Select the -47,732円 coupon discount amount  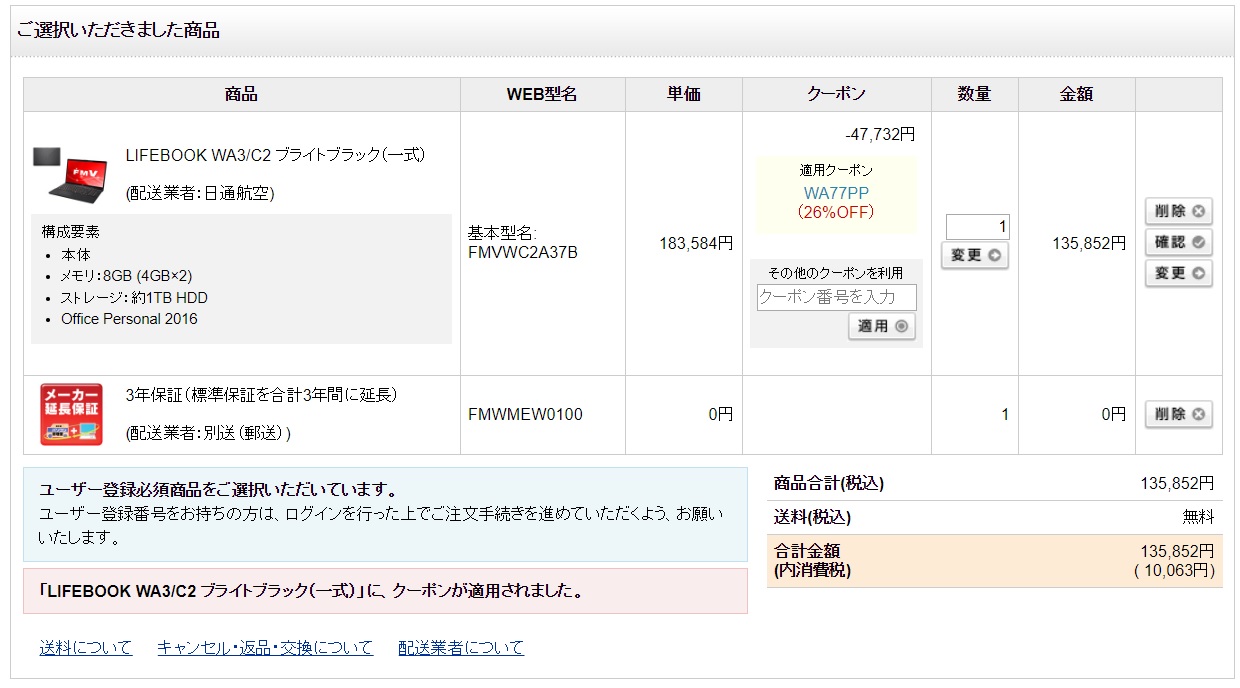(x=880, y=133)
